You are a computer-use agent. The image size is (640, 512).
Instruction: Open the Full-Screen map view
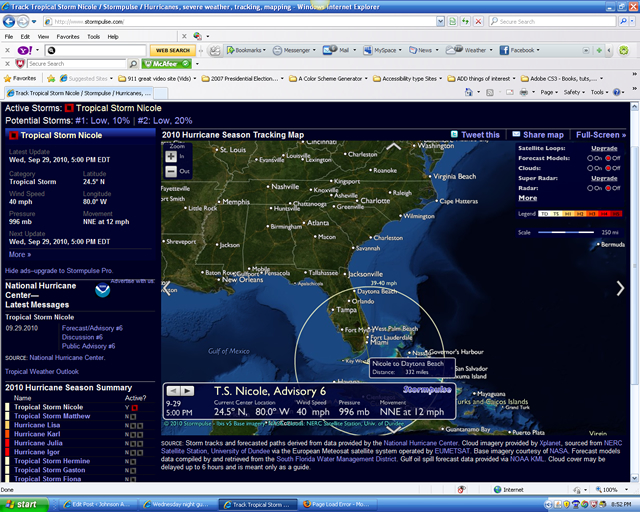(600, 134)
